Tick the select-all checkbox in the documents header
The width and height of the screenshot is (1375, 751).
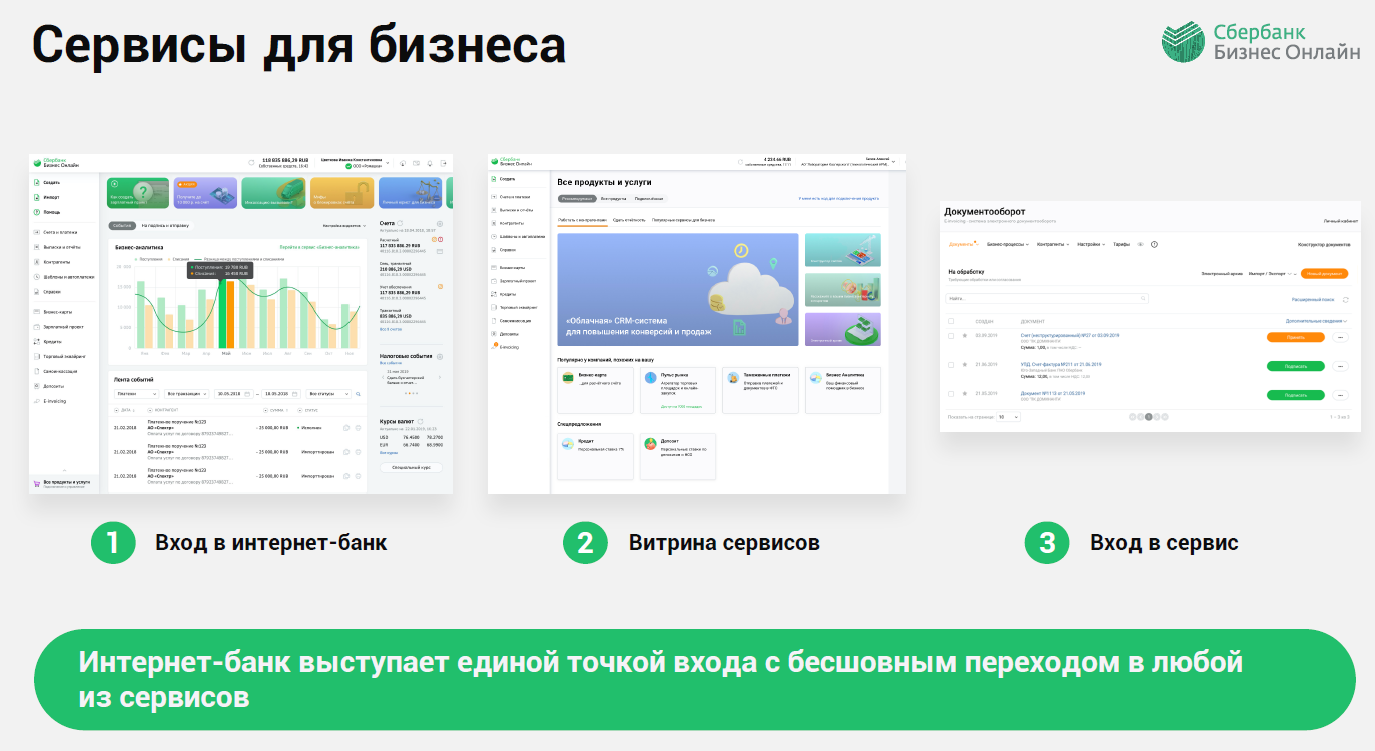pos(951,321)
